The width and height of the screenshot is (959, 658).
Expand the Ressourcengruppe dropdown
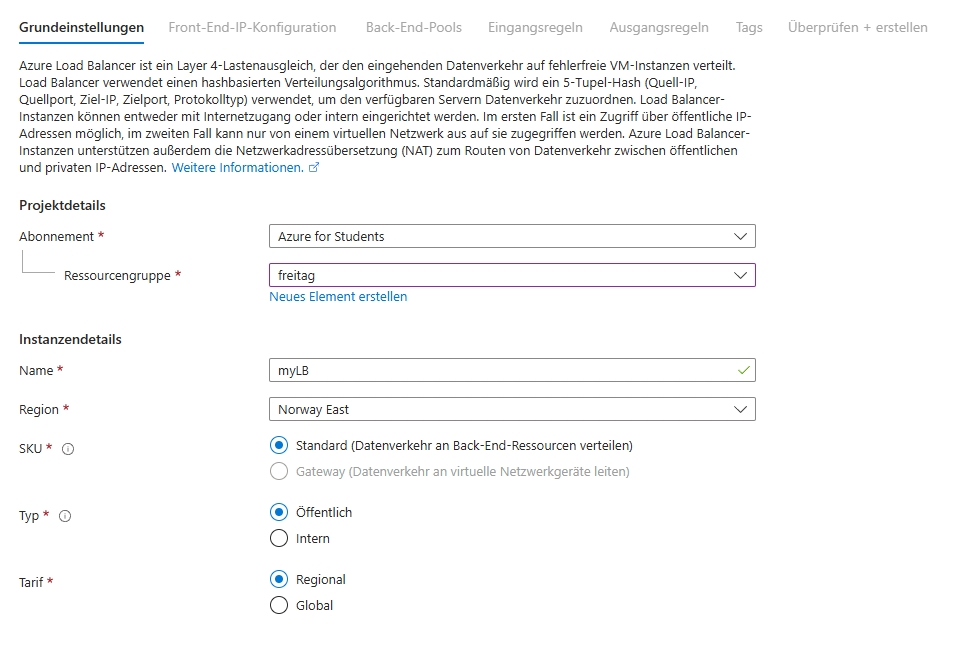point(511,275)
